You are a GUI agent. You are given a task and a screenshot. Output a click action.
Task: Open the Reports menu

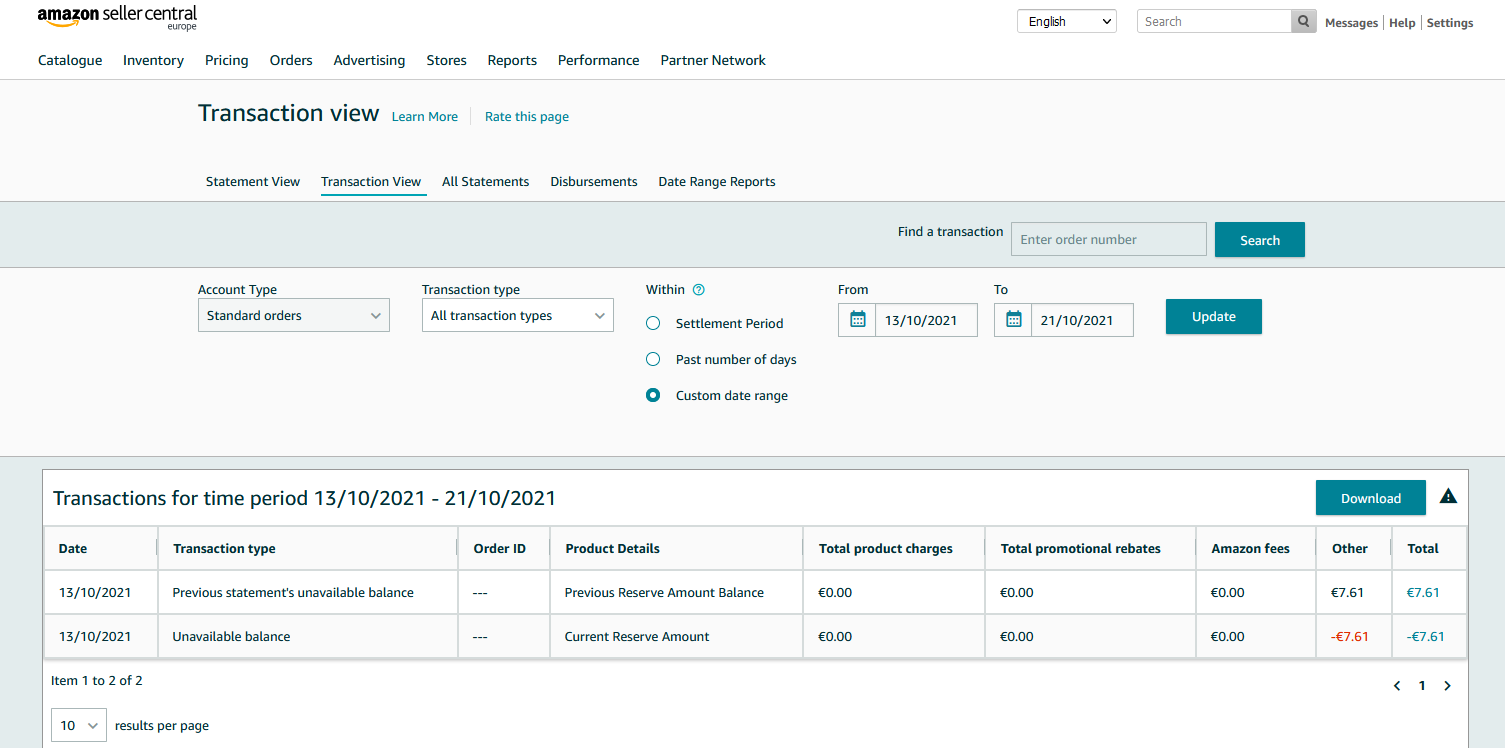tap(512, 60)
